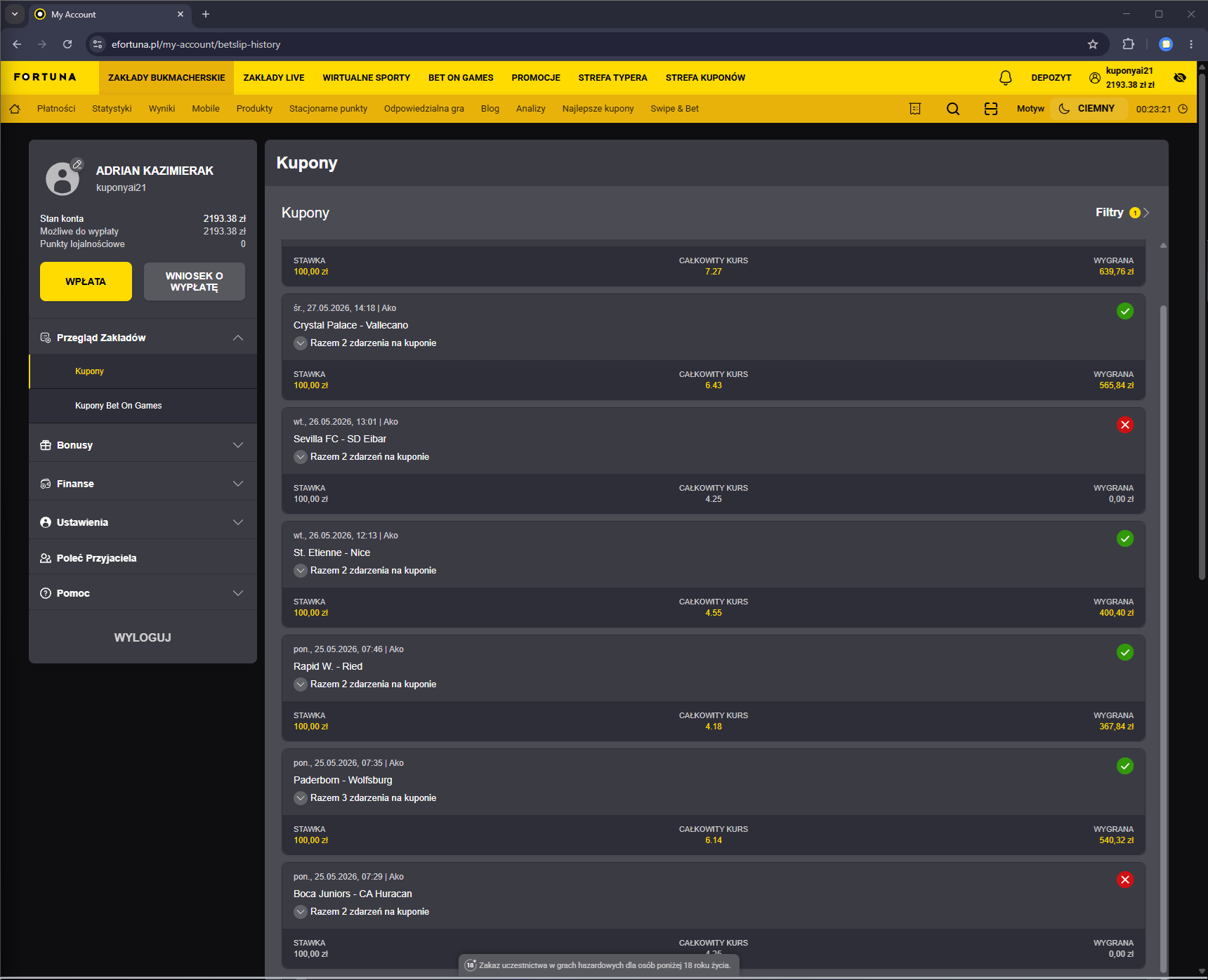Open Bet On Games tab

pos(461,78)
